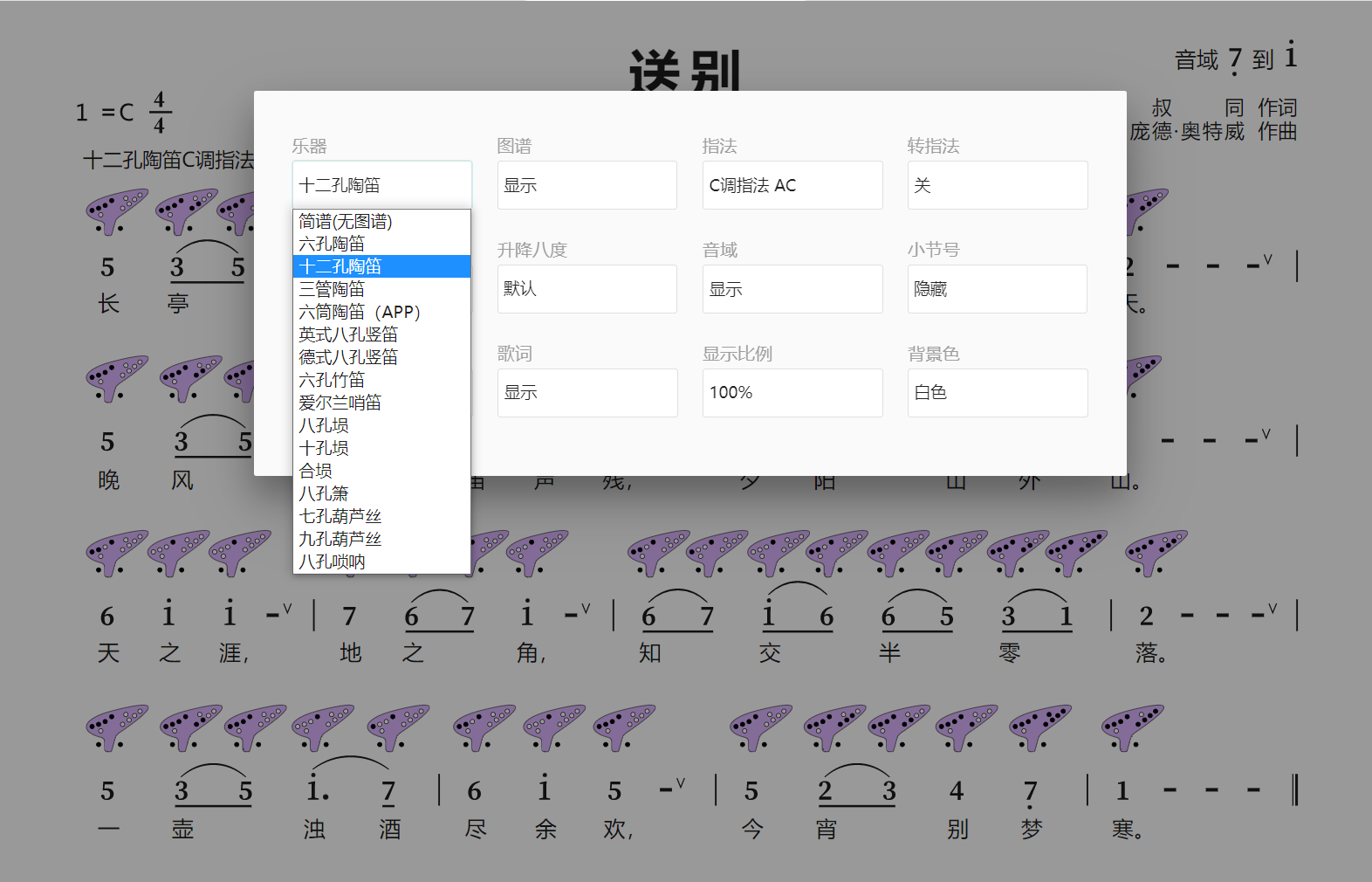Click the lyric 梦 in last line

(1032, 829)
